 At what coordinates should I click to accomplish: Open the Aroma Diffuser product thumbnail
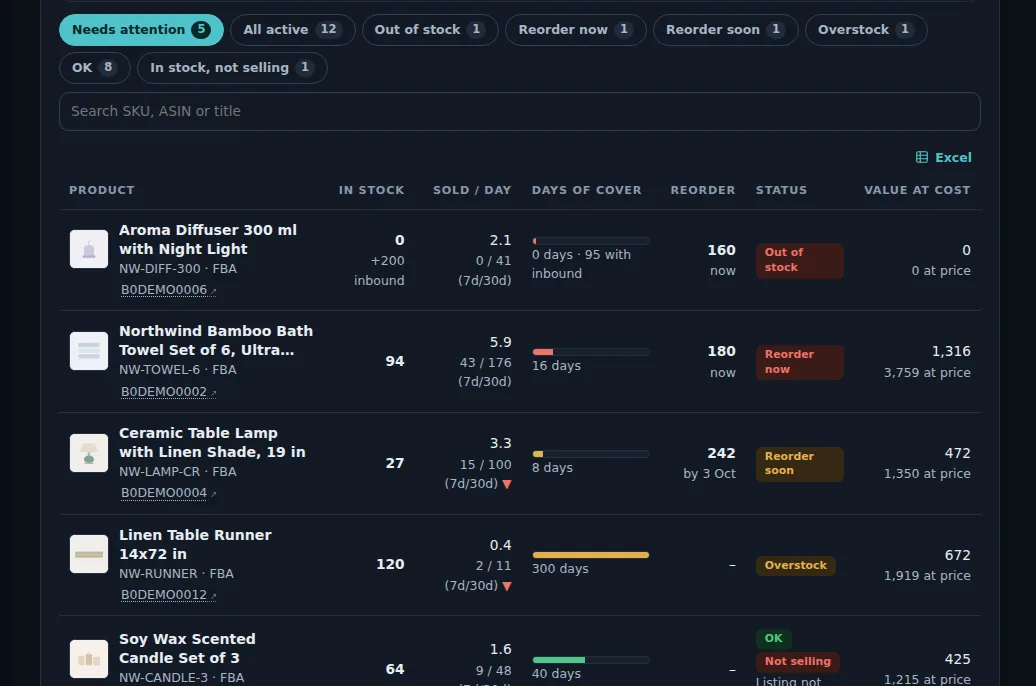pos(89,249)
